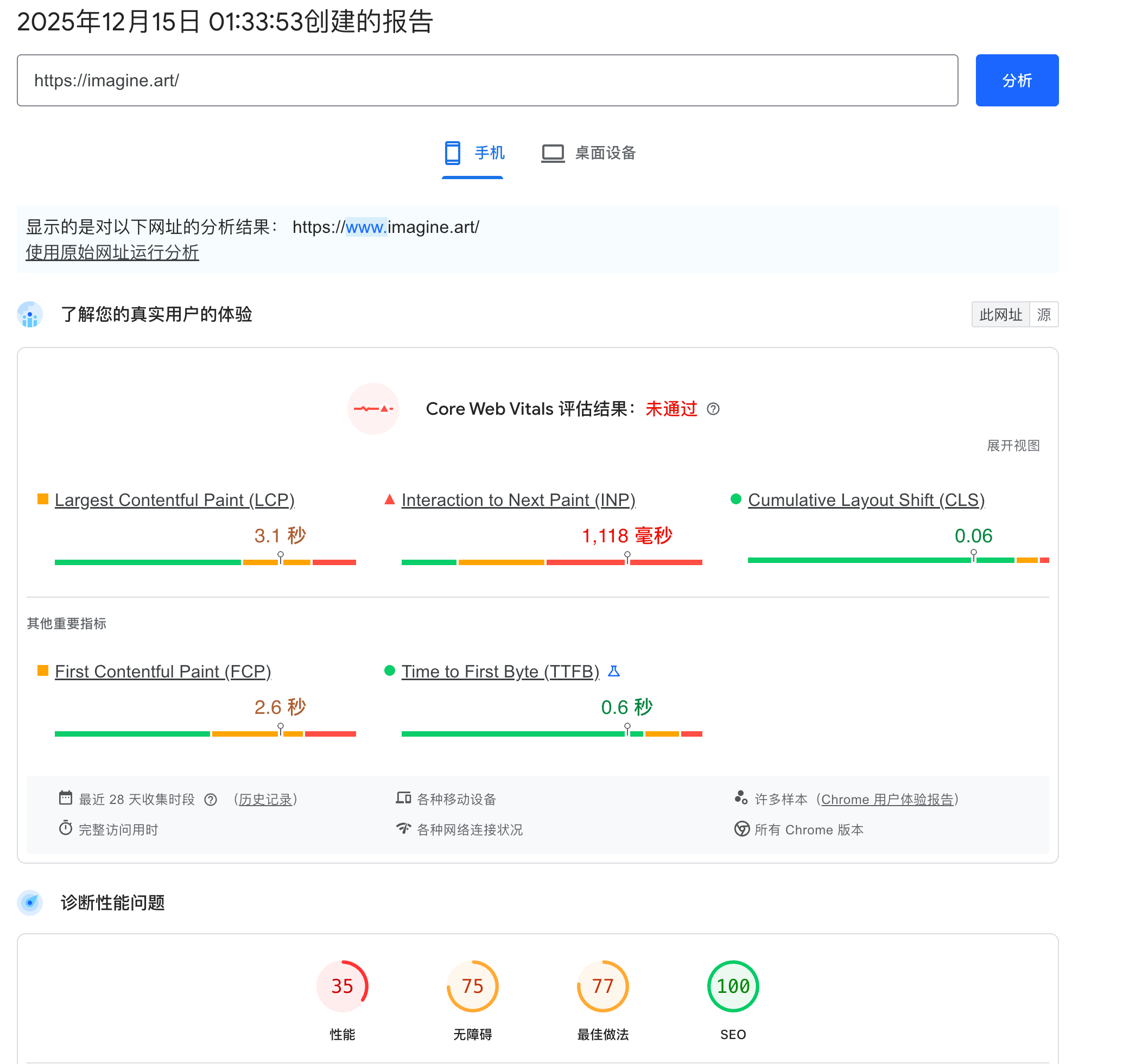
Task: Toggle to 源 origin data view
Action: click(1043, 315)
